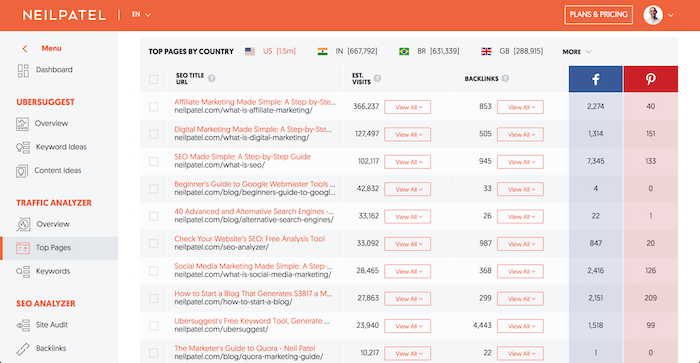Expand the MORE countries dropdown
The image size is (700, 363).
[577, 52]
